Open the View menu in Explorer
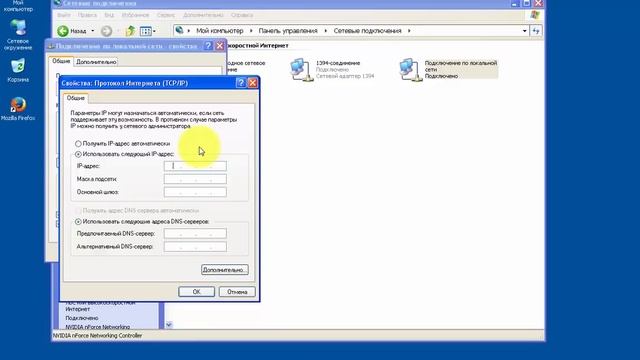The width and height of the screenshot is (640, 360). [x=109, y=15]
